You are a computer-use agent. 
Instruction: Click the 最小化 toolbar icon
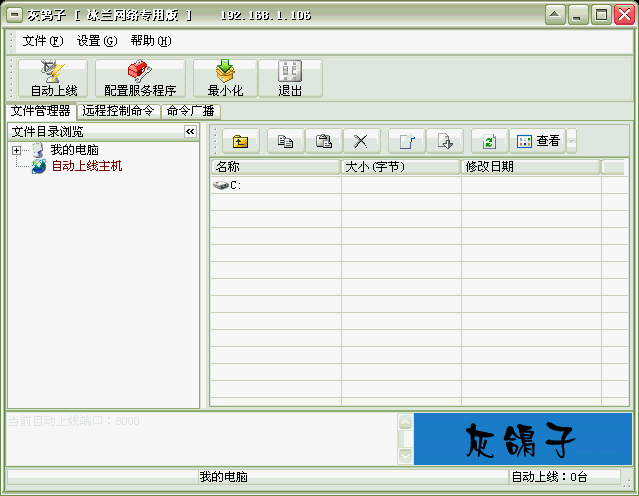pyautogui.click(x=225, y=78)
